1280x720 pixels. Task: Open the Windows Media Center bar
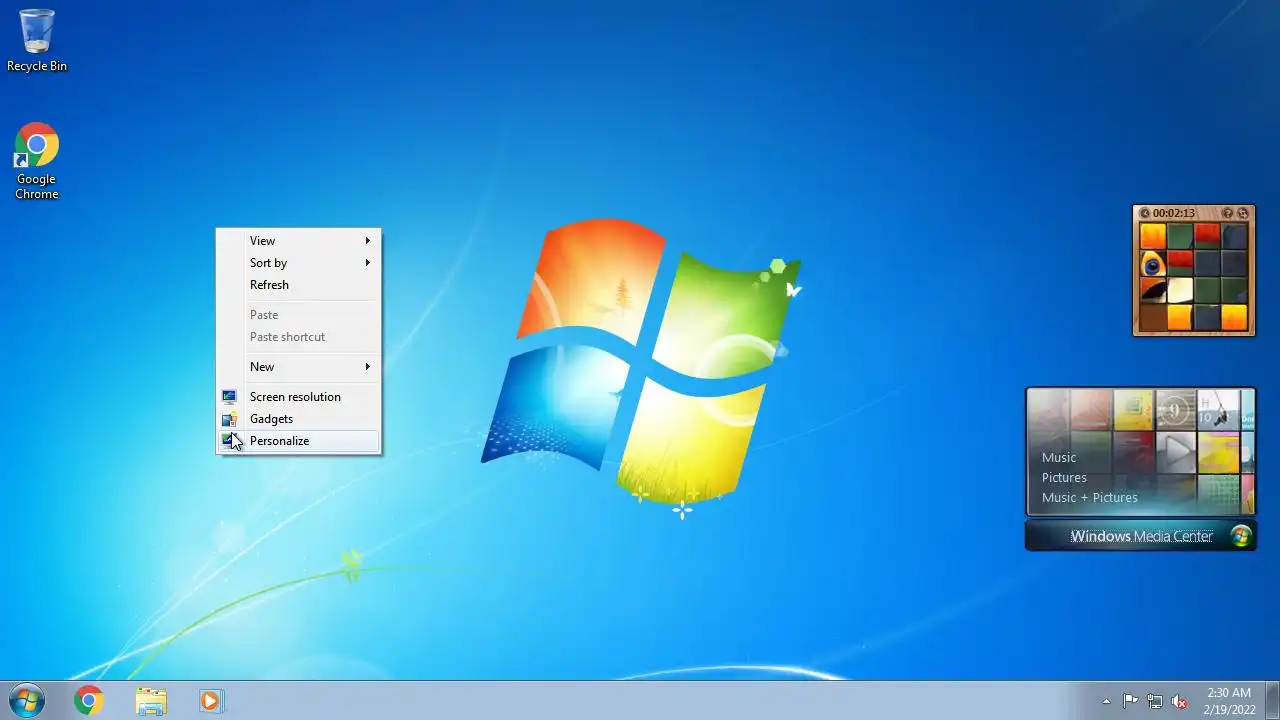point(1141,536)
